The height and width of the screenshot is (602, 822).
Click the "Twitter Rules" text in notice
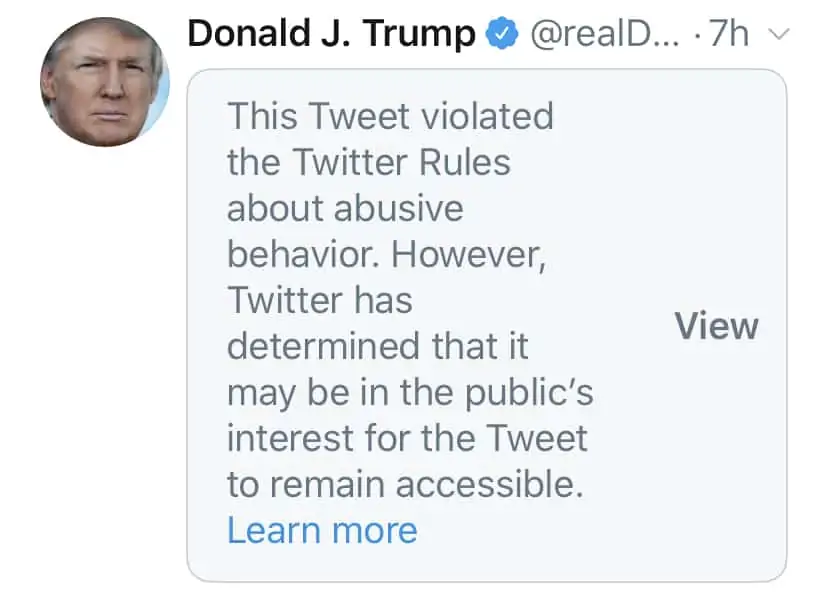tap(401, 162)
